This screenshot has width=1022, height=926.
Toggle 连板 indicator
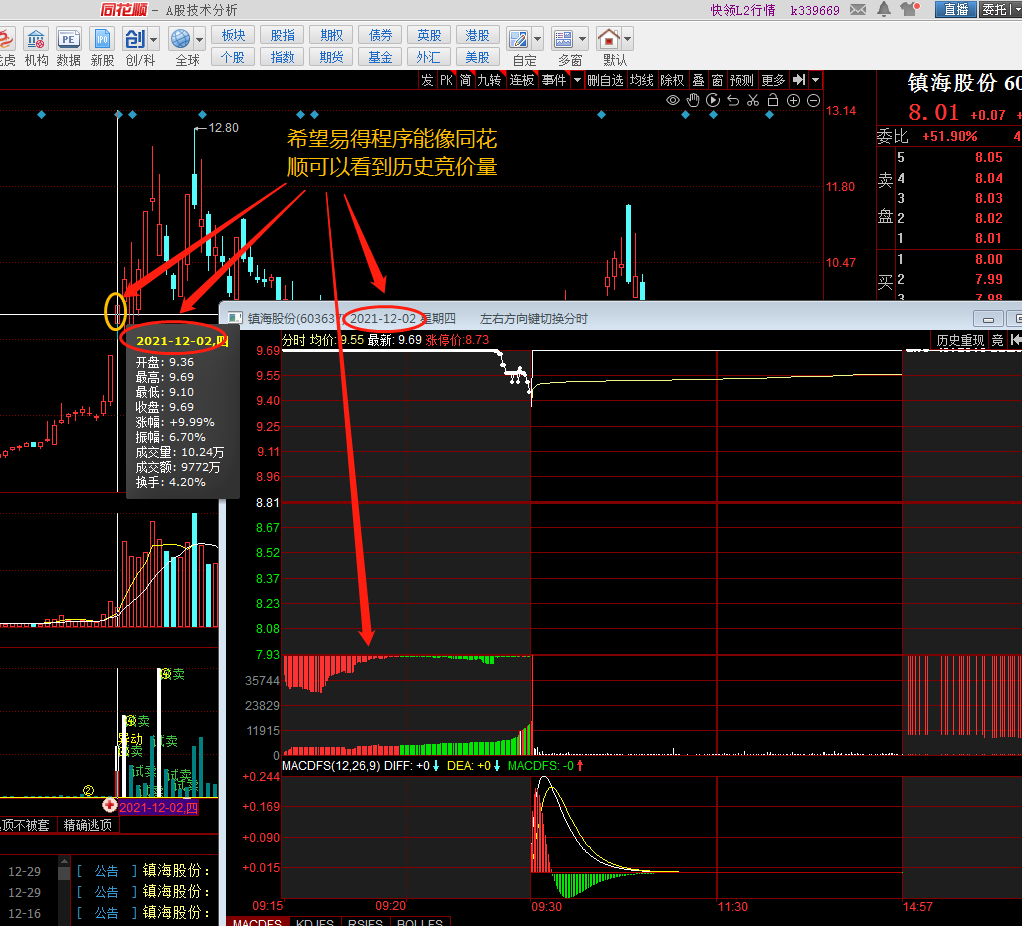pyautogui.click(x=522, y=80)
